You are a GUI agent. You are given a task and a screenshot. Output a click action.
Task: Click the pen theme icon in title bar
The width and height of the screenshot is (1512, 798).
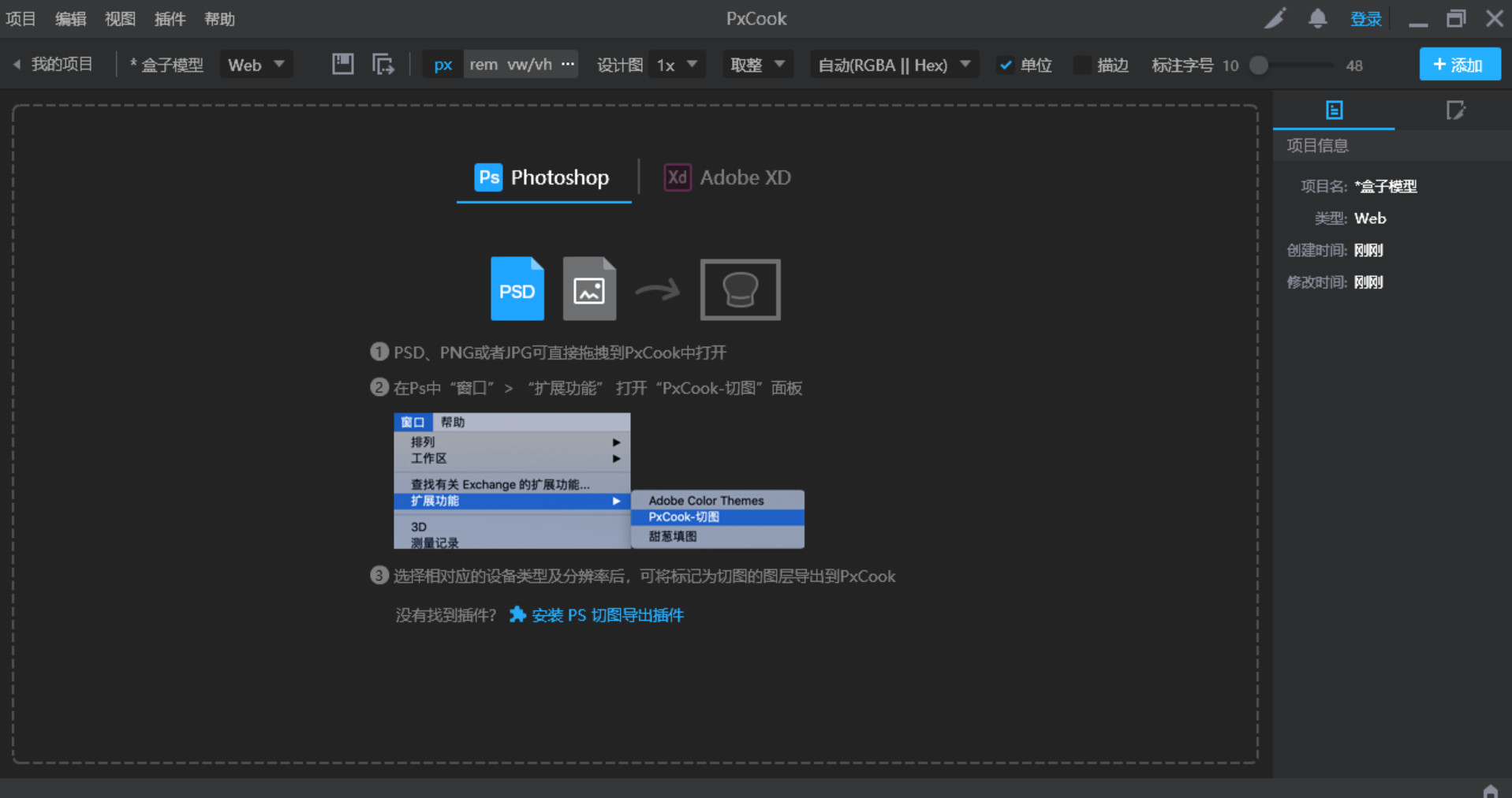tap(1275, 18)
